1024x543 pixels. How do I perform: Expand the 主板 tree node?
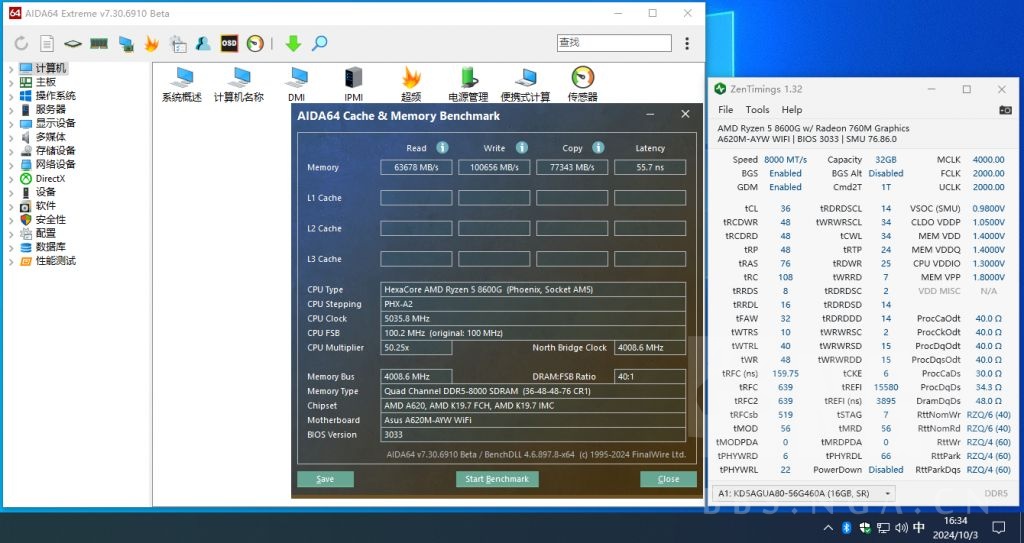[11, 82]
